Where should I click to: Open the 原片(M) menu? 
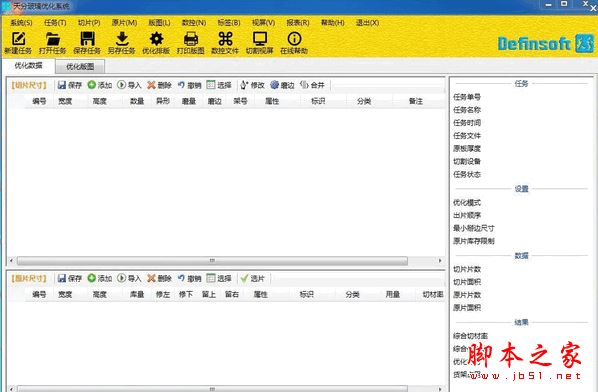tap(124, 23)
